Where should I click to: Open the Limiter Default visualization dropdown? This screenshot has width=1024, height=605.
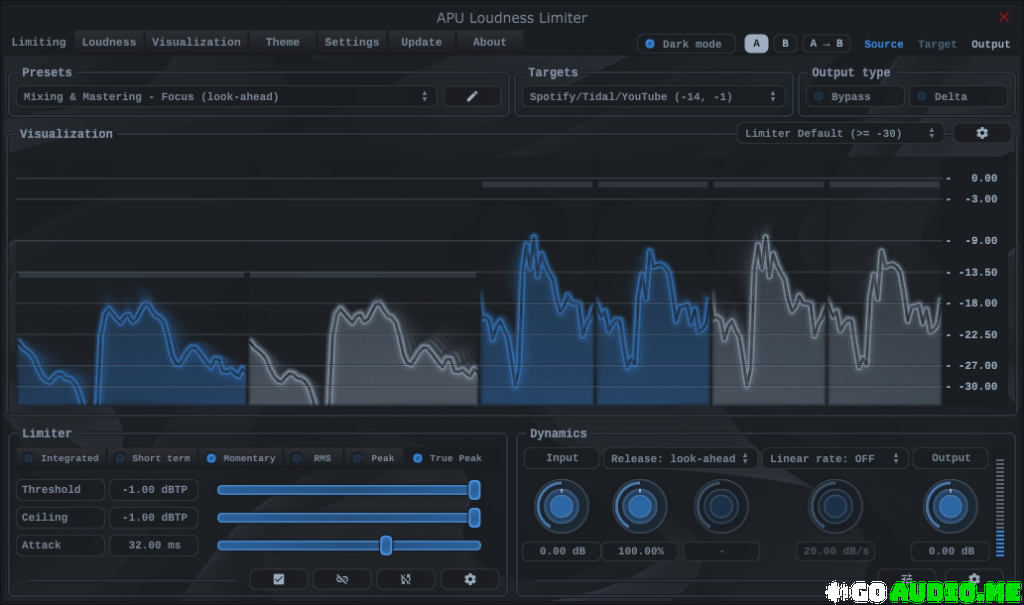tap(840, 132)
